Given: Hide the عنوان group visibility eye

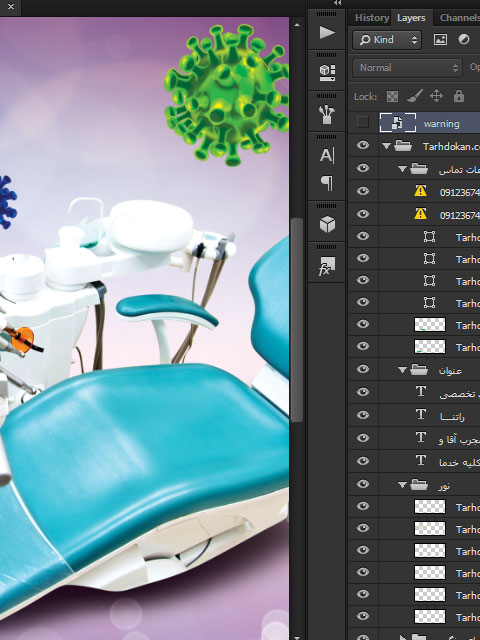Looking at the screenshot, I should click(x=363, y=369).
